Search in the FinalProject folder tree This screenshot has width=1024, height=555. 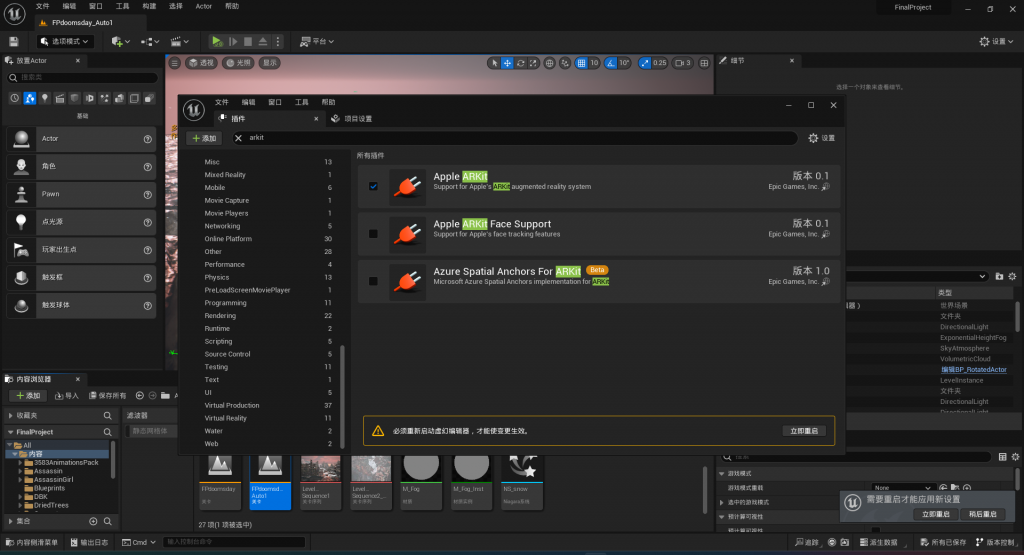108,432
